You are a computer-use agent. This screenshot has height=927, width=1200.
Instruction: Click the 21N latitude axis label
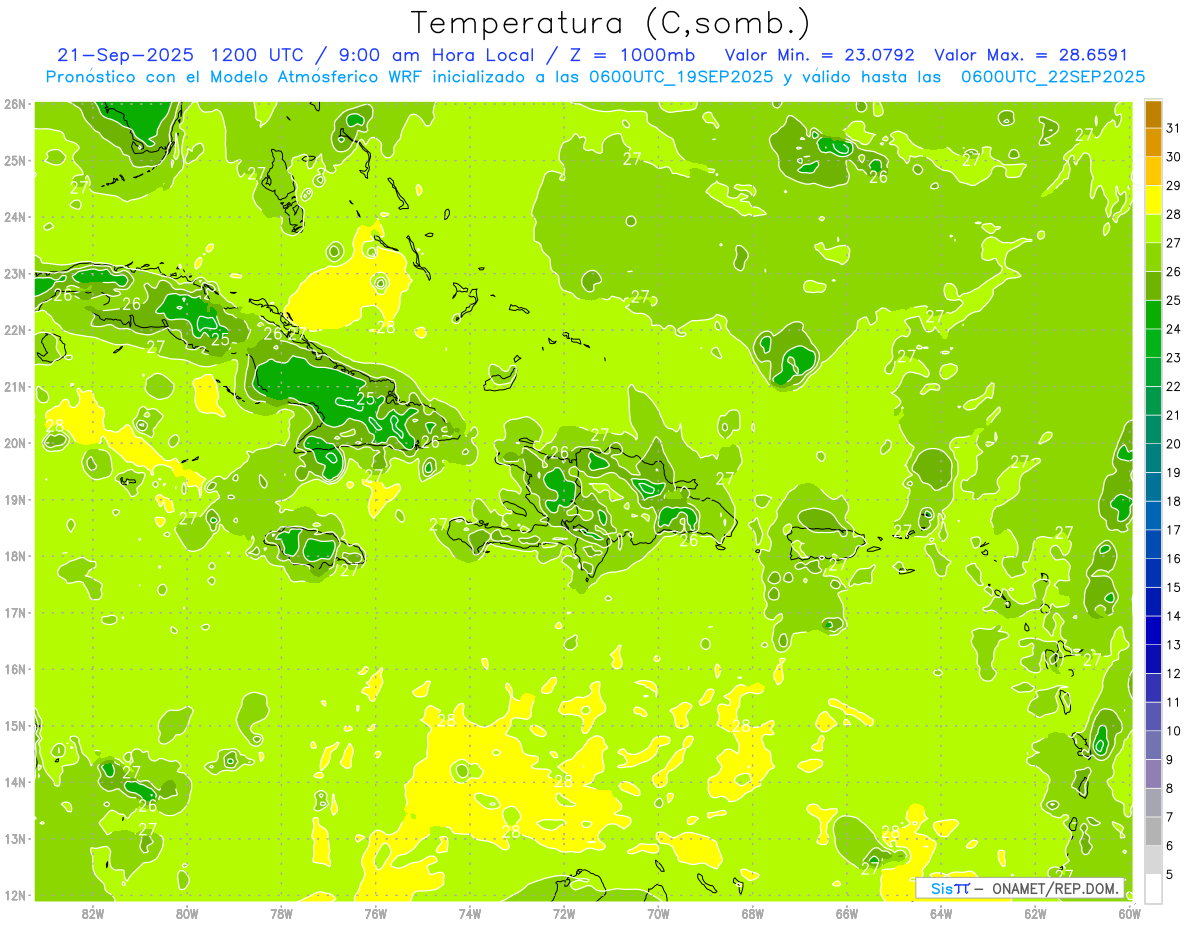(x=15, y=387)
